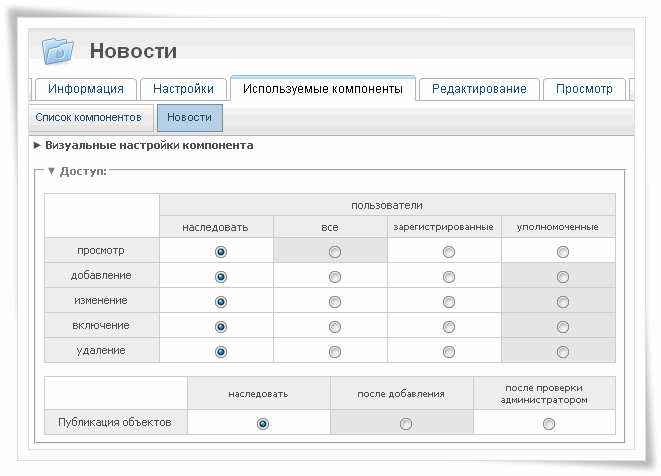The width and height of the screenshot is (661, 476).
Task: Select зарегистрированные for включение
Action: pos(449,327)
